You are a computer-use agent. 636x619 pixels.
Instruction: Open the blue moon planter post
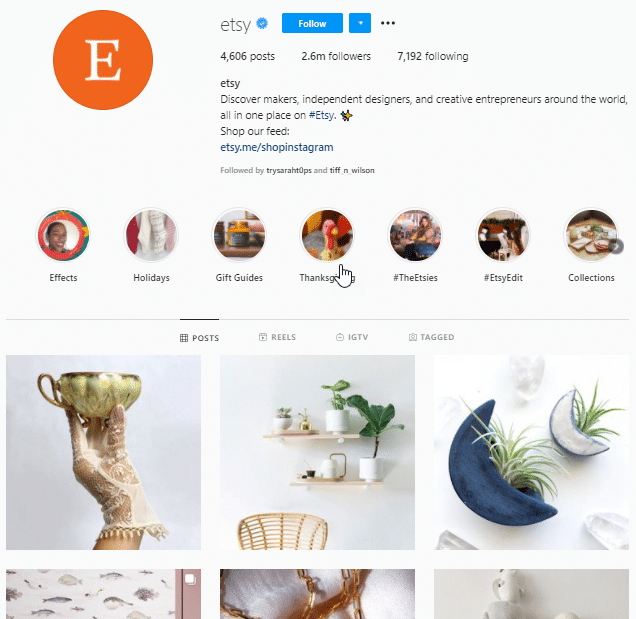click(x=531, y=453)
